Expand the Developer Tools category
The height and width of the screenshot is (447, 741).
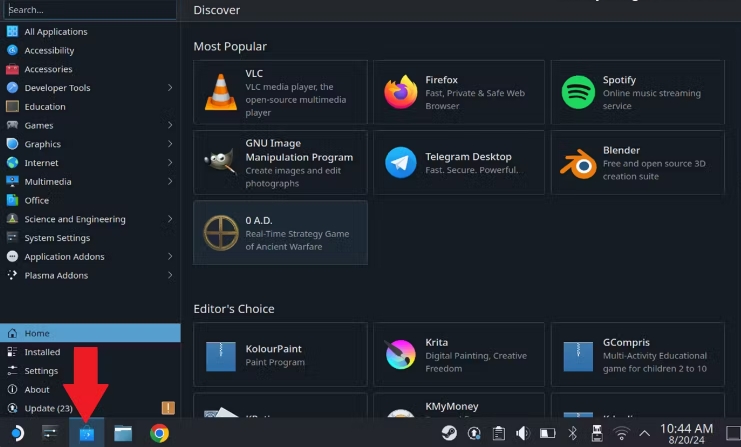[x=170, y=87]
